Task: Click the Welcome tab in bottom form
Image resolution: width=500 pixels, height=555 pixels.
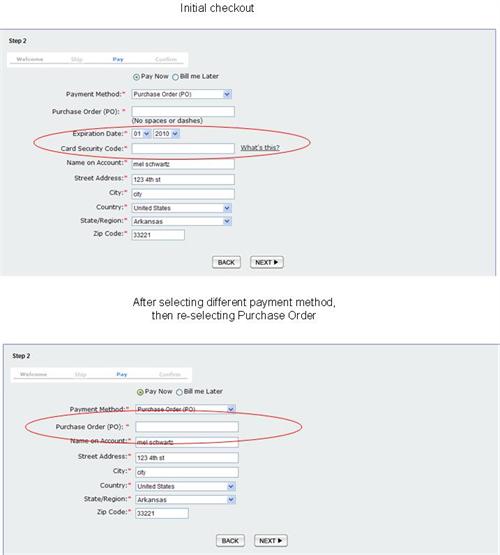Action: click(x=34, y=374)
